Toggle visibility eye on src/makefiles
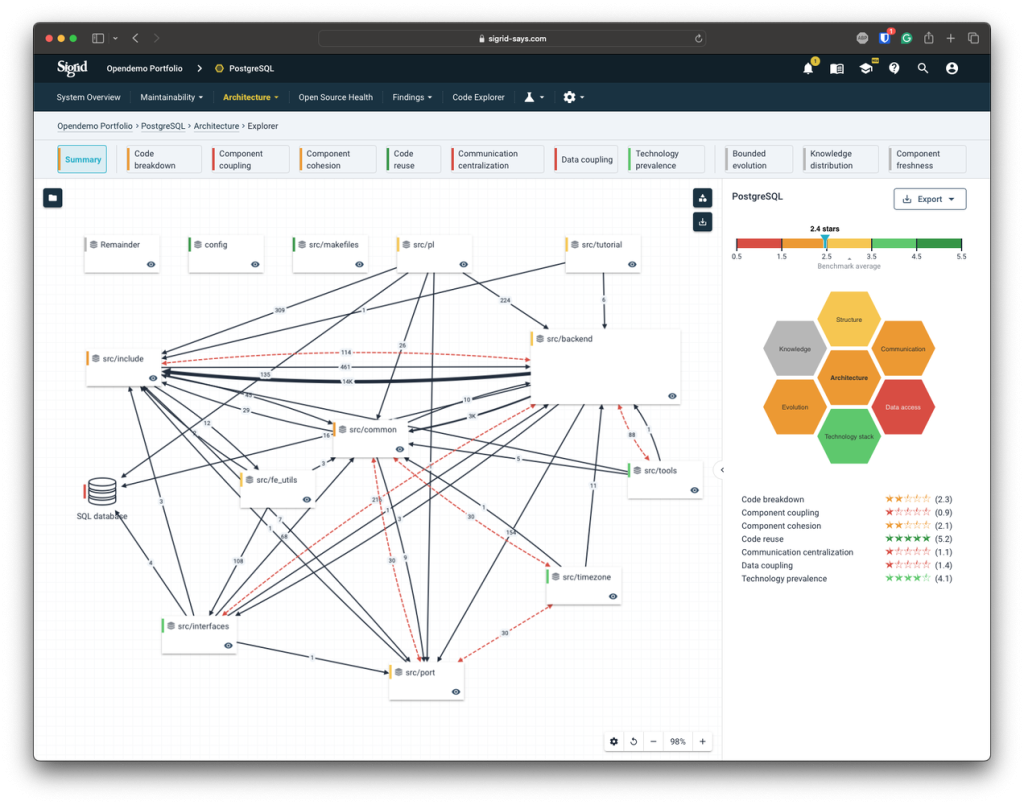Viewport: 1024px width, 805px height. [x=359, y=264]
